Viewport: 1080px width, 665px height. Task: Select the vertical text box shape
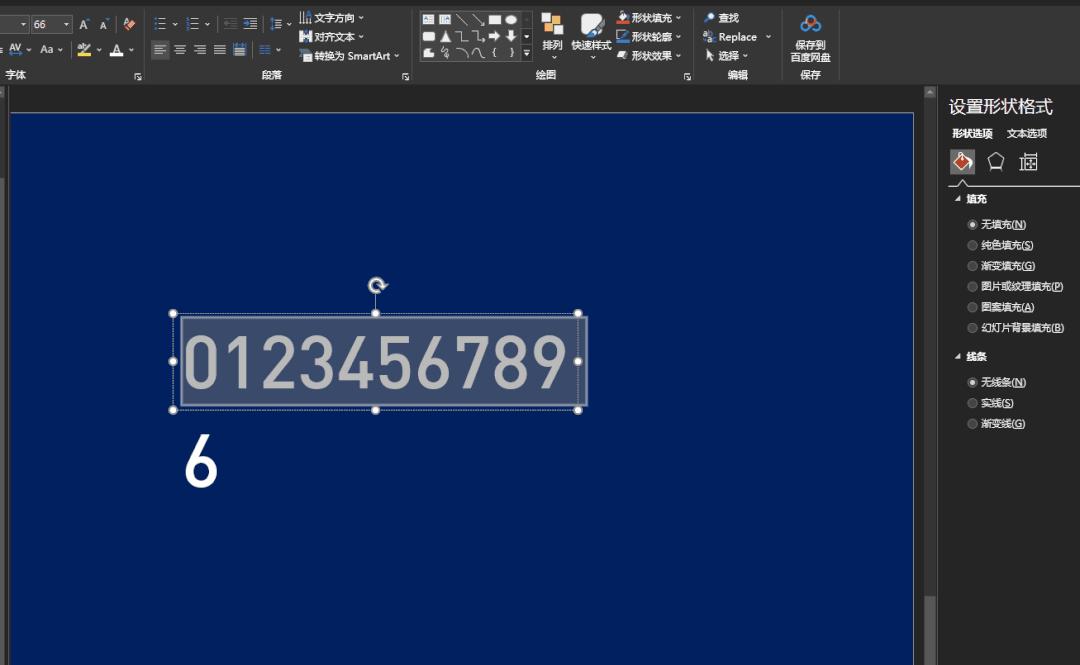(x=445, y=19)
